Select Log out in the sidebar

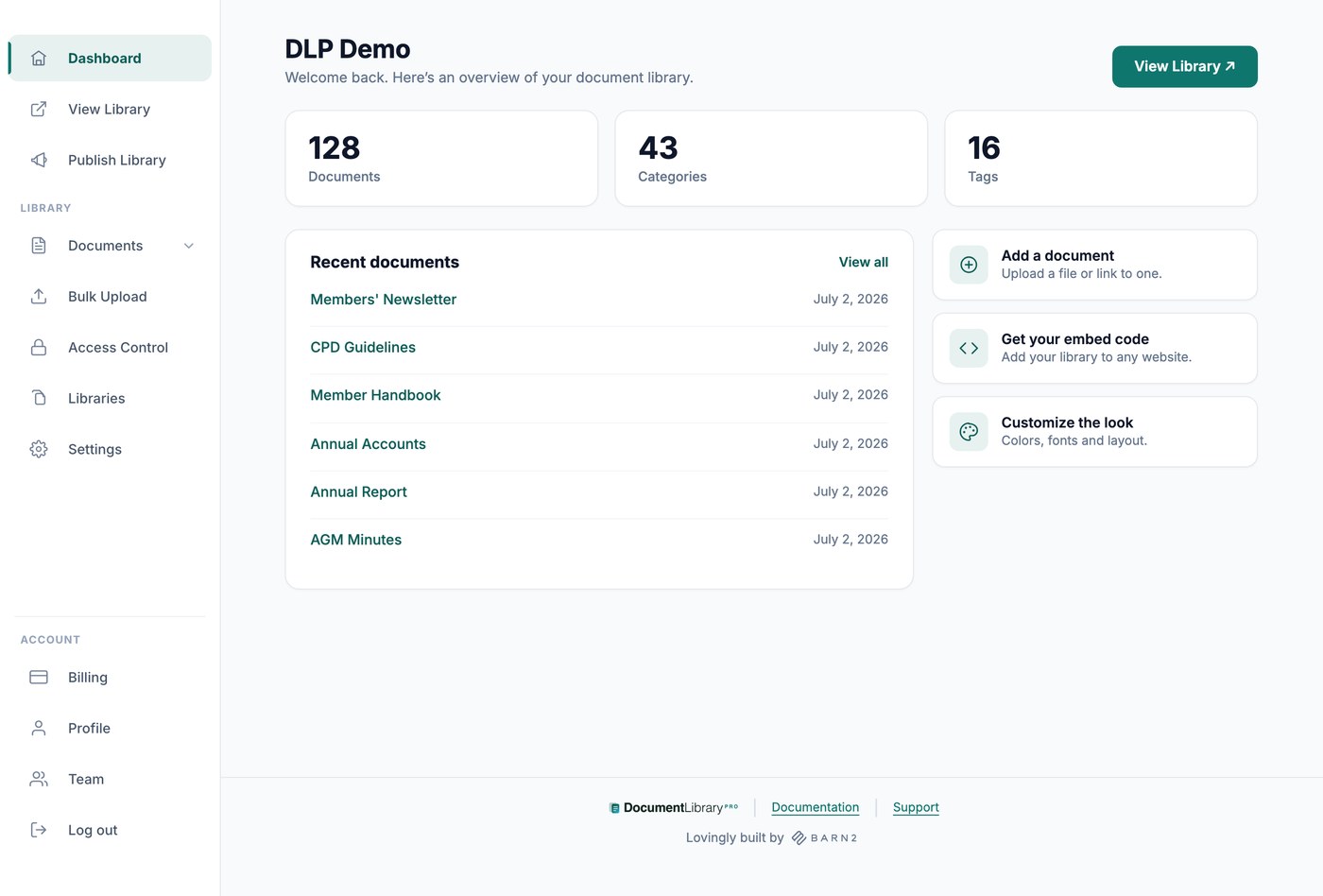[110, 830]
